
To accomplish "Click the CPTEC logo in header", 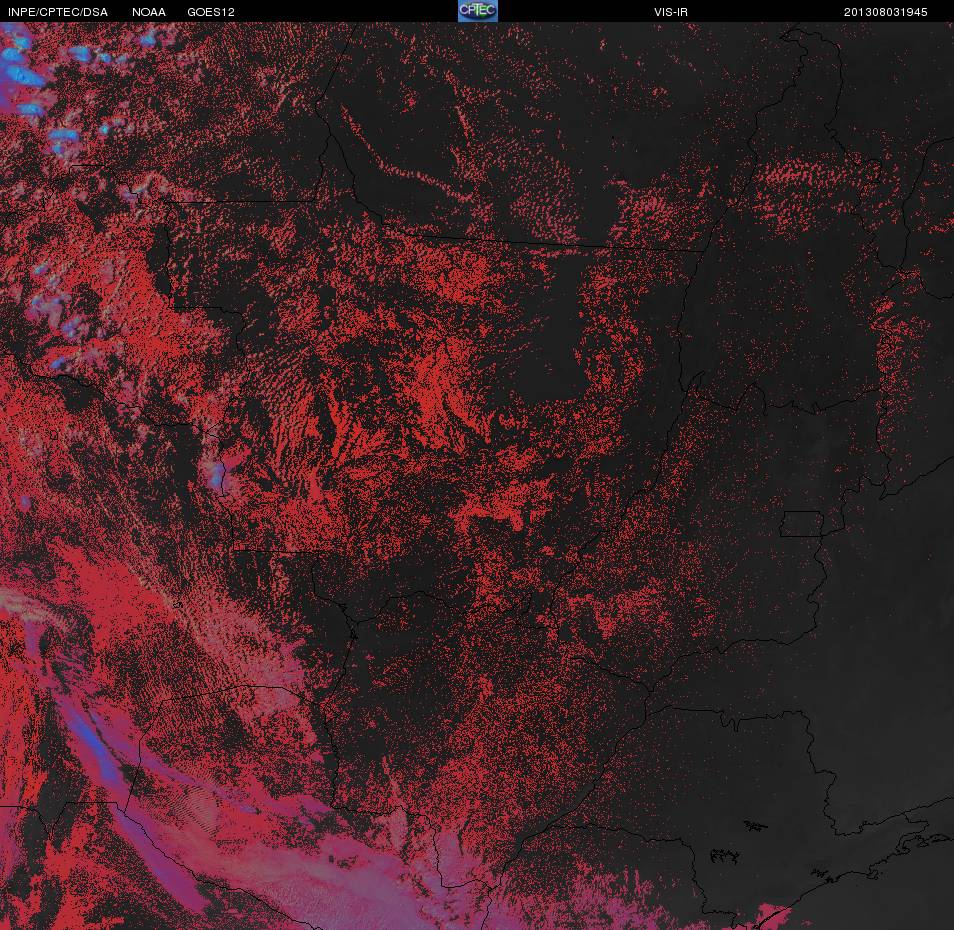I will (x=478, y=11).
